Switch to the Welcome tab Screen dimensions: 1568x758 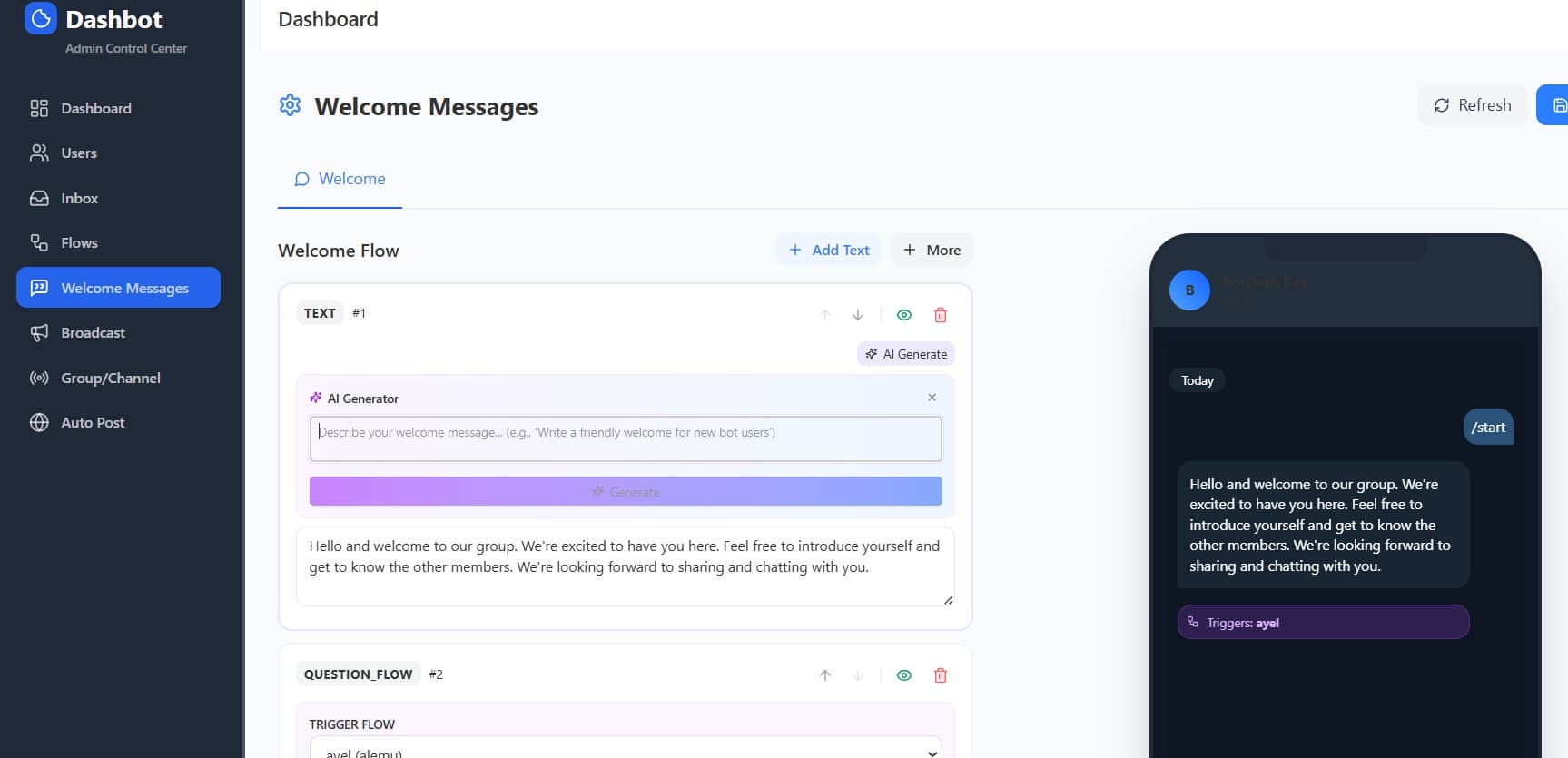(x=340, y=179)
